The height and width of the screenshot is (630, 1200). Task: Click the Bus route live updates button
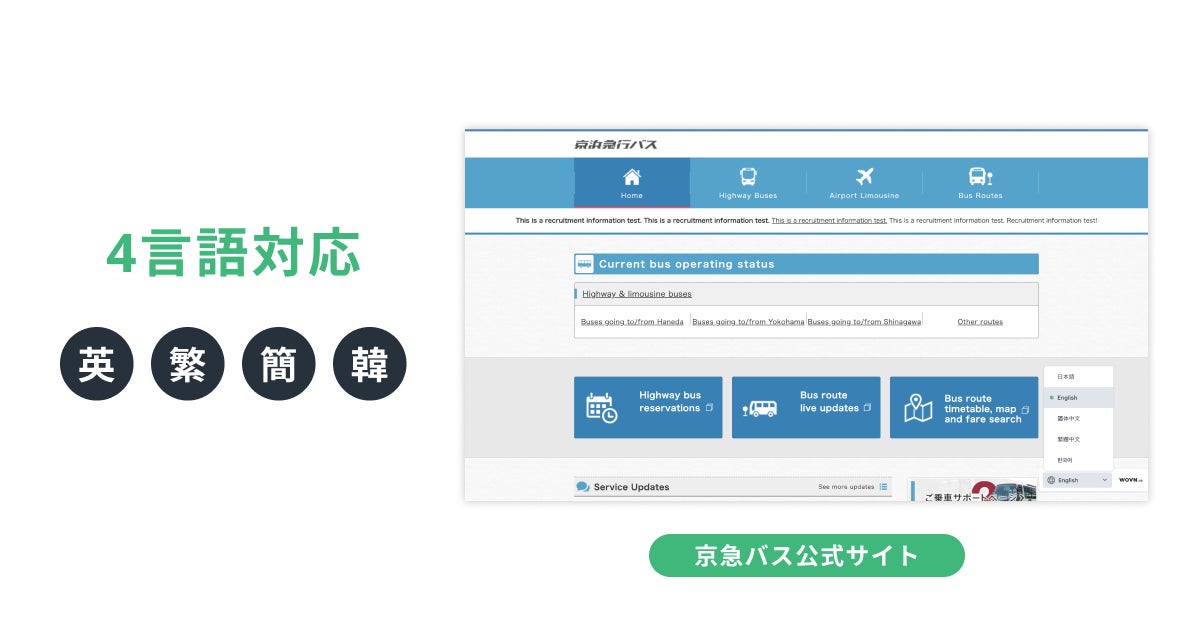806,407
